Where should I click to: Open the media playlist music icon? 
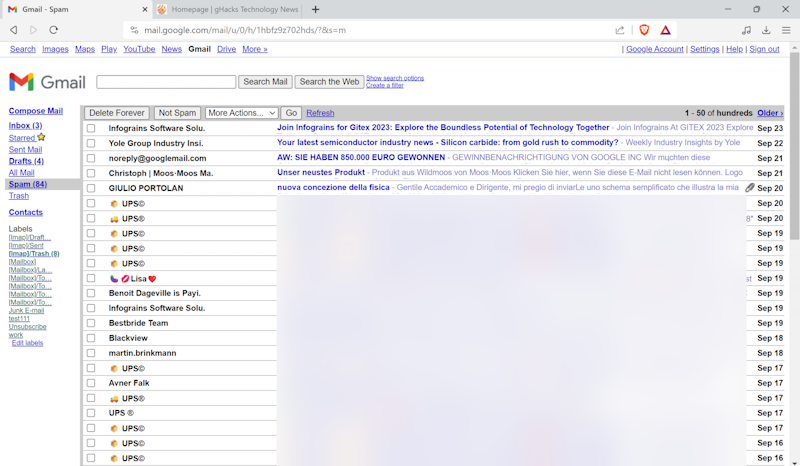coord(746,30)
